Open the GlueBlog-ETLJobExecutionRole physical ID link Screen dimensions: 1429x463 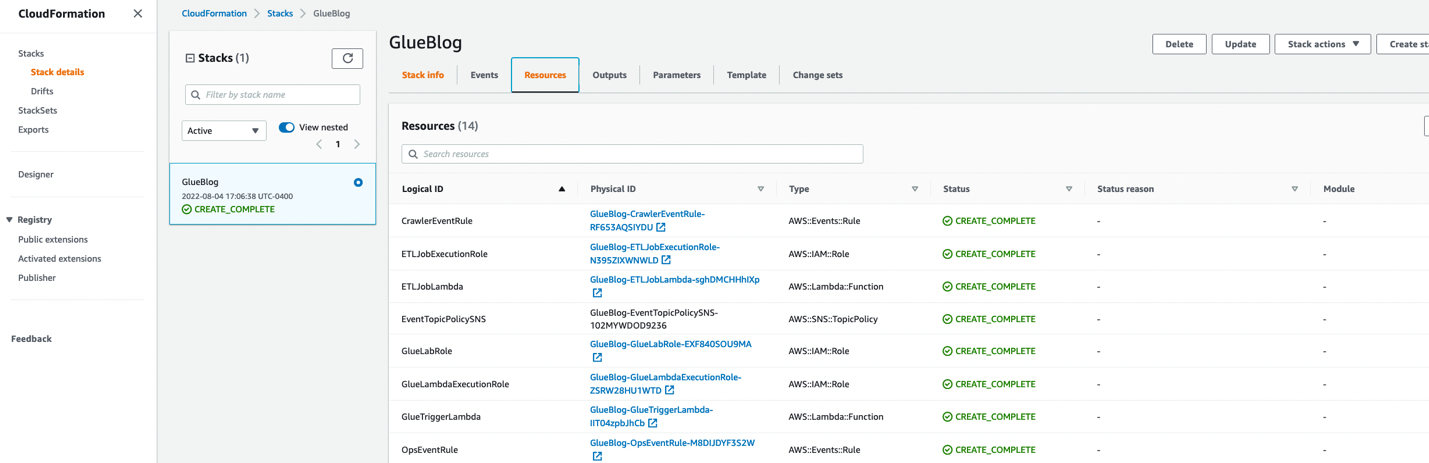(x=654, y=254)
